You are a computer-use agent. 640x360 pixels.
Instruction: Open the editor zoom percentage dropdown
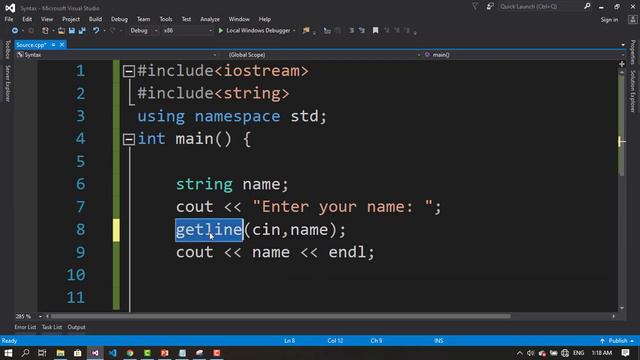[40, 316]
